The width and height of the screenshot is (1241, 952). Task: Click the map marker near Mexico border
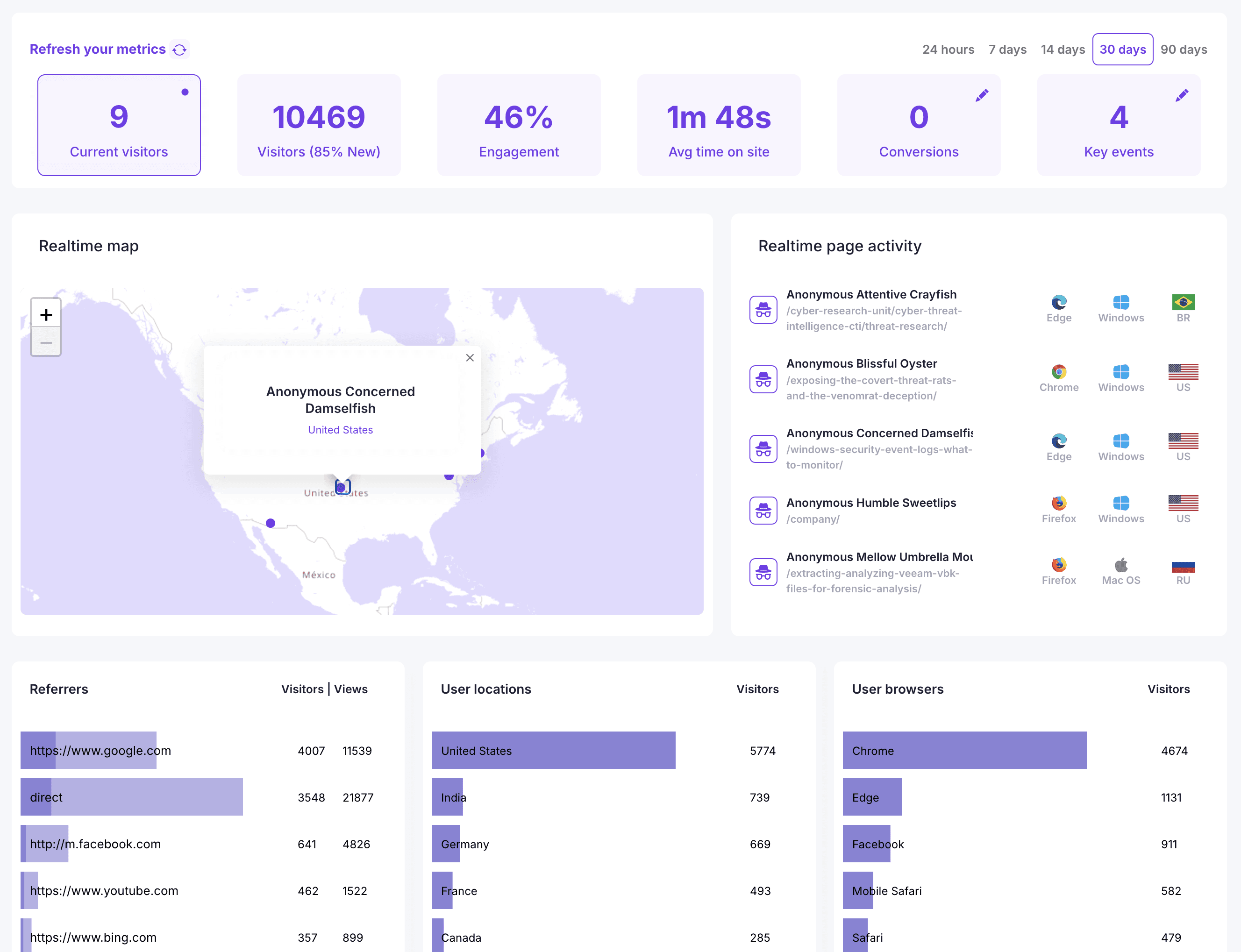(270, 523)
